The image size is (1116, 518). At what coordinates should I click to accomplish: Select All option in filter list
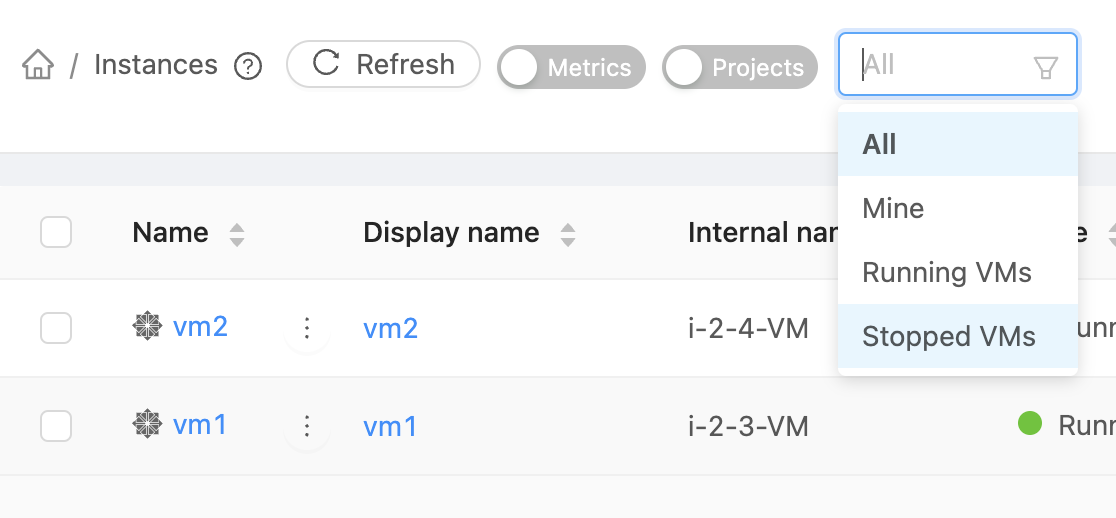[x=958, y=144]
